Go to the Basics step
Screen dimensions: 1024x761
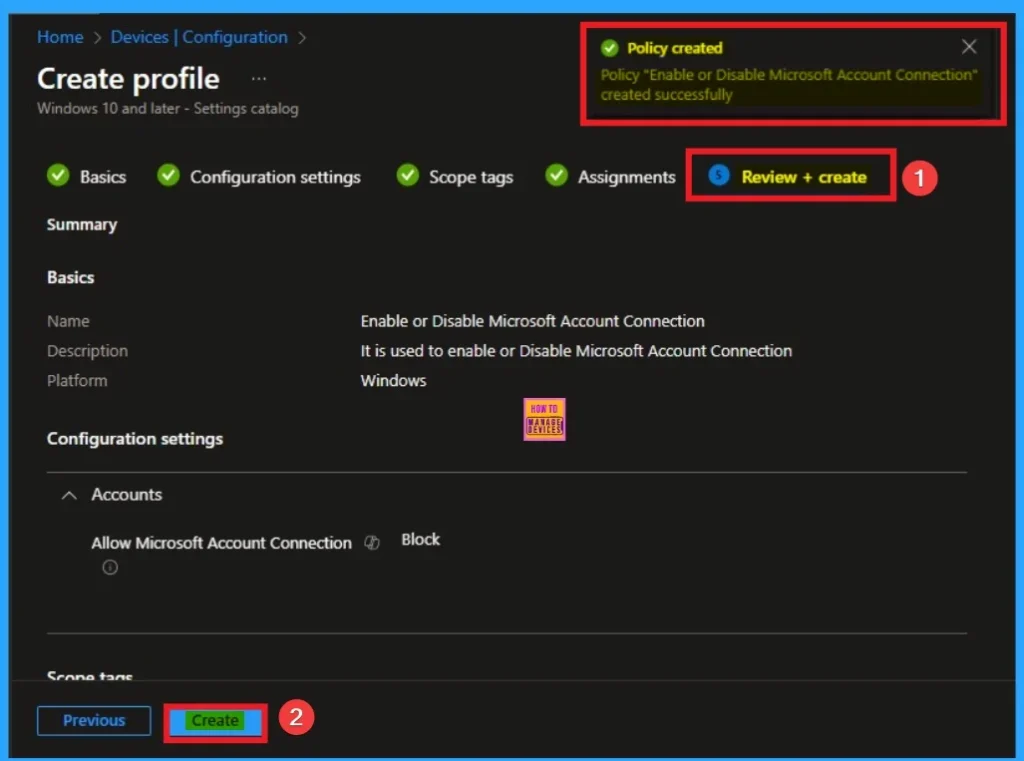click(x=103, y=177)
